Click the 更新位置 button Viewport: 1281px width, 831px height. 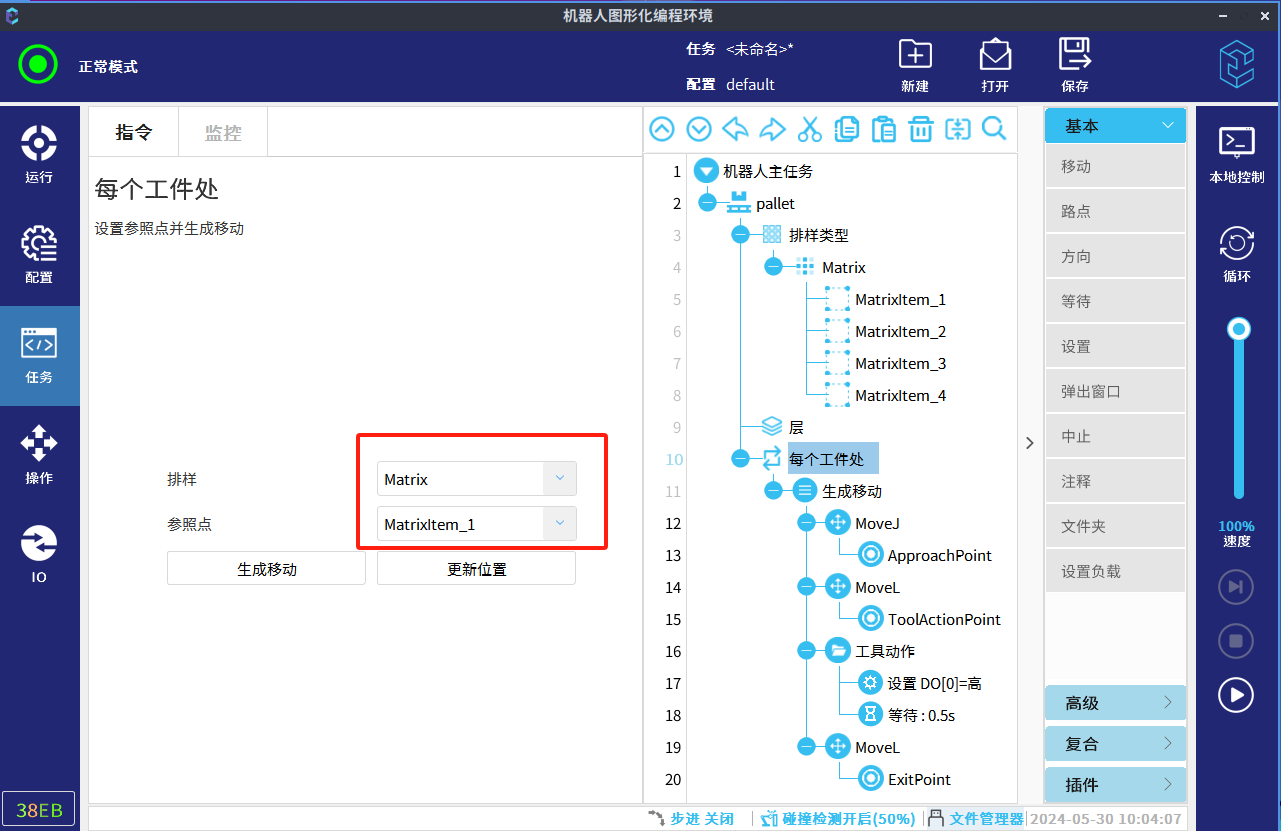[x=476, y=569]
